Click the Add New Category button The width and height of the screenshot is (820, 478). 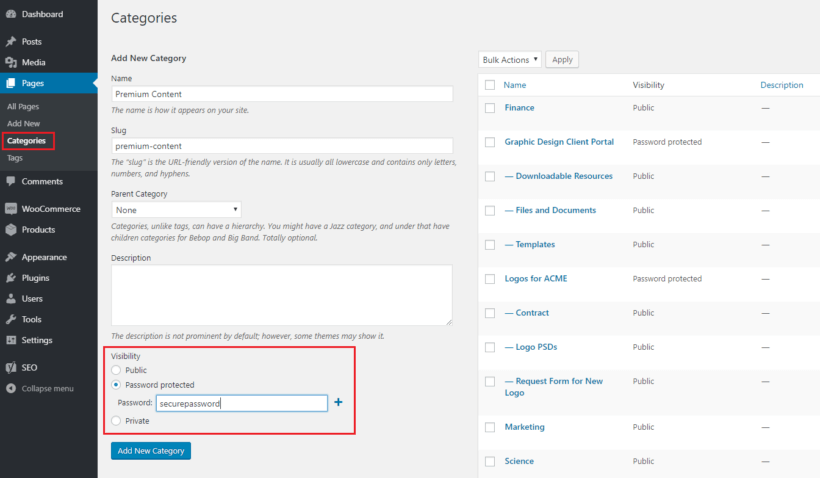151,451
